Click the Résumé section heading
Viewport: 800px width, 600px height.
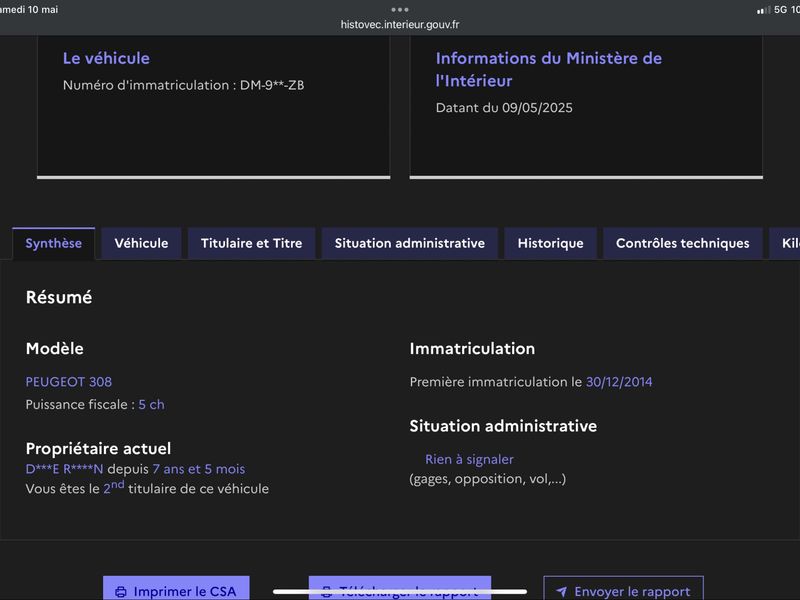(59, 297)
